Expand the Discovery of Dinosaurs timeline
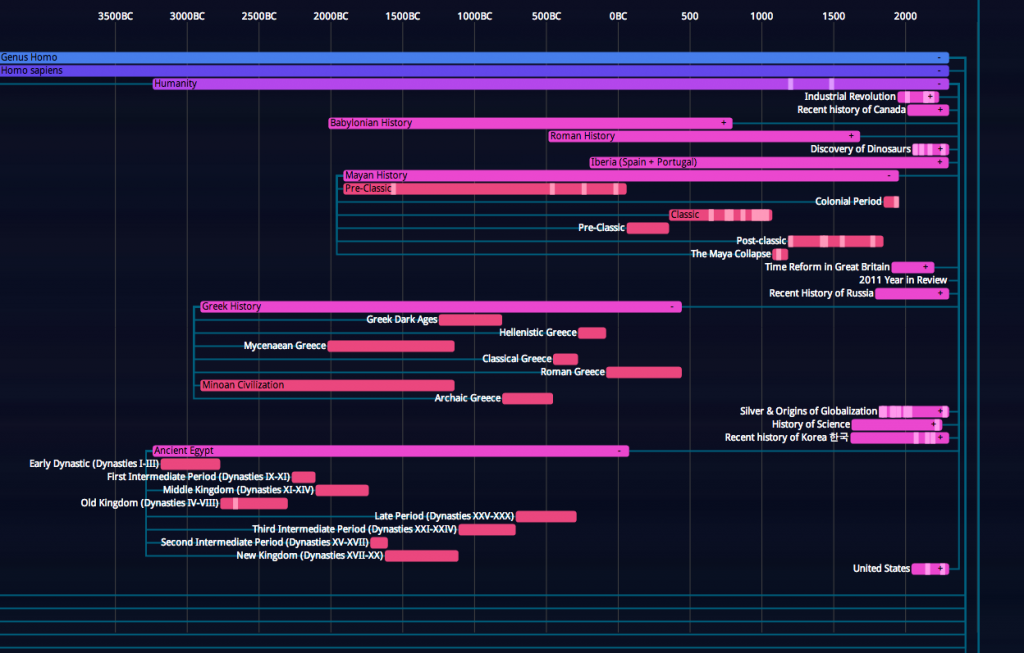This screenshot has height=653, width=1024. tap(940, 149)
